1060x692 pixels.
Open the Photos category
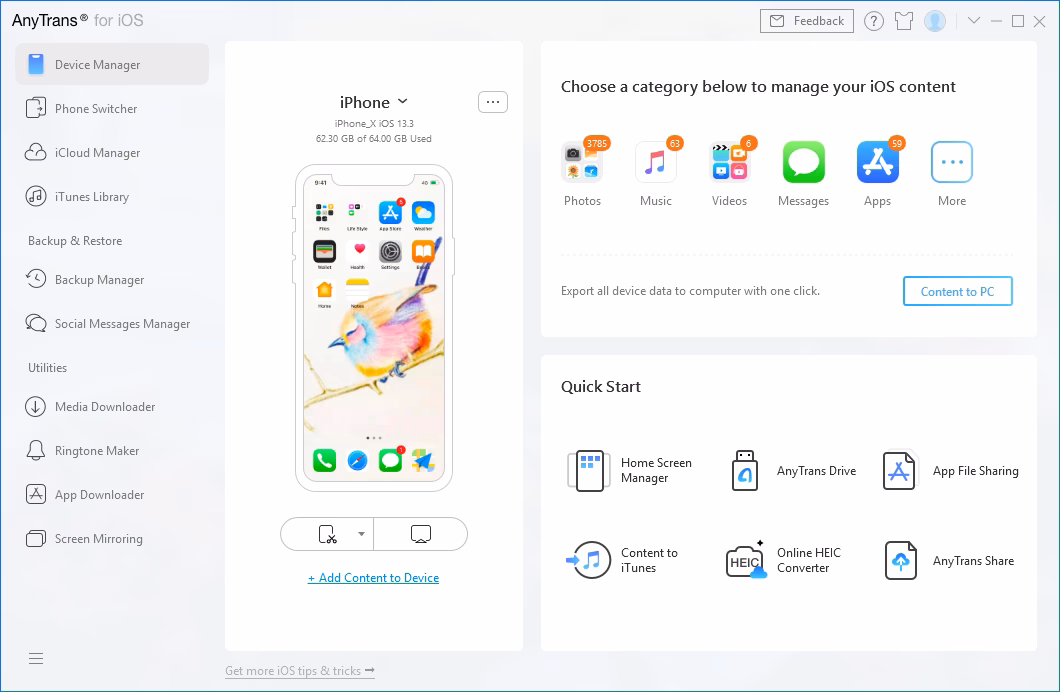(x=582, y=162)
